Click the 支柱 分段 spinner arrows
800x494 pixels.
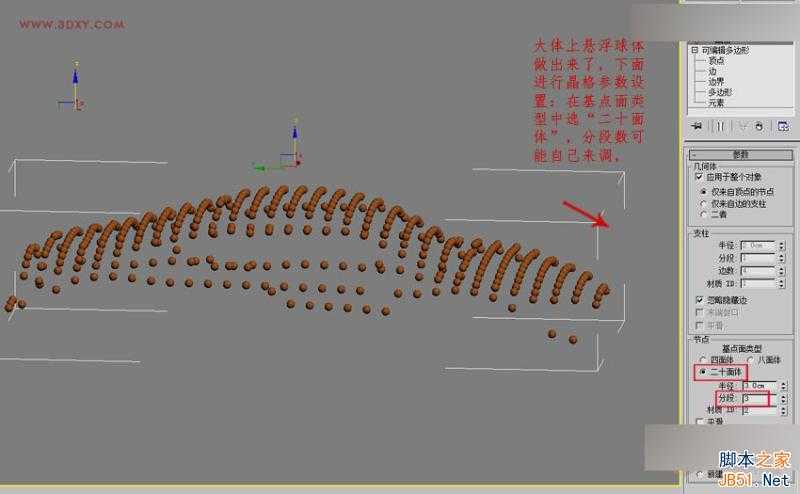[782, 258]
